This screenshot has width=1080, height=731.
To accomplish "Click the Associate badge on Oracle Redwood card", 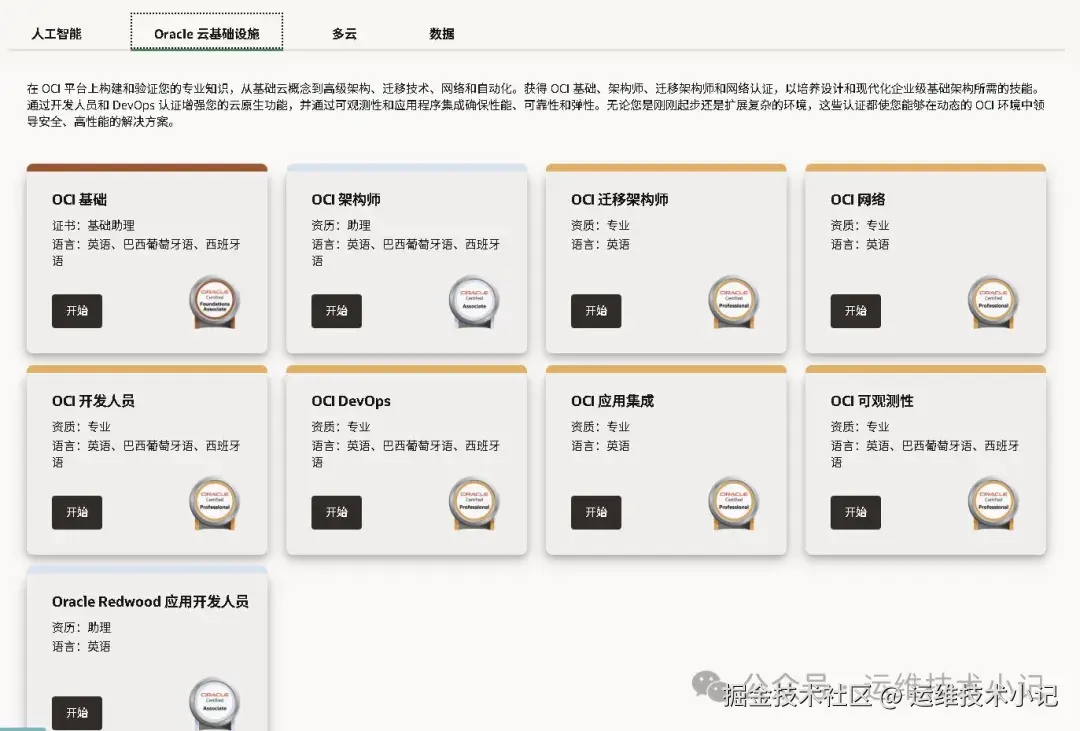I will coord(215,703).
